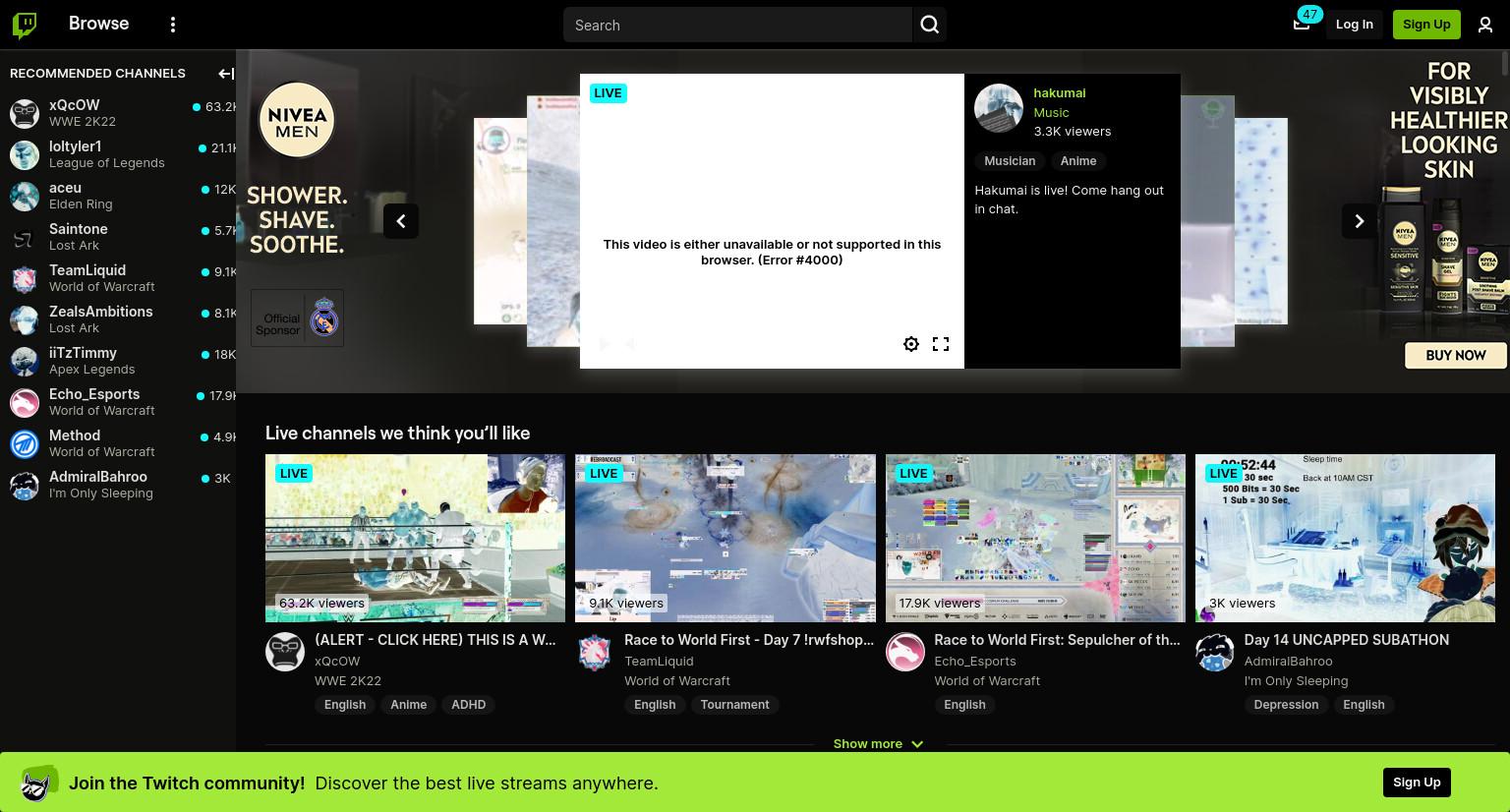1510x812 pixels.
Task: Click the Official Sponsor Real Madrid badge
Action: [x=297, y=319]
